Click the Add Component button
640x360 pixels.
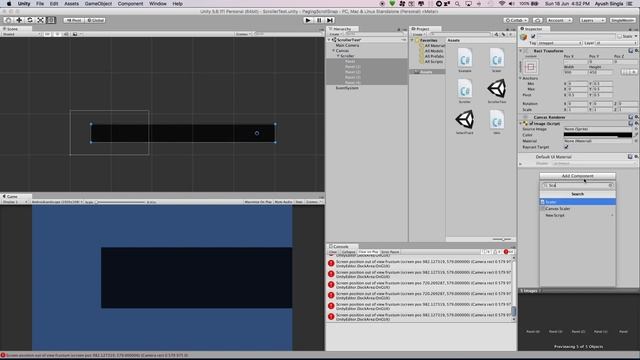[x=577, y=176]
